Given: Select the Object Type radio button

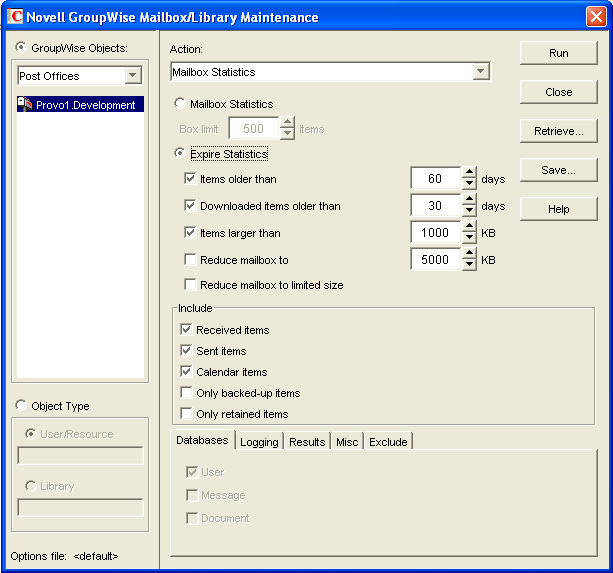Looking at the screenshot, I should [21, 405].
